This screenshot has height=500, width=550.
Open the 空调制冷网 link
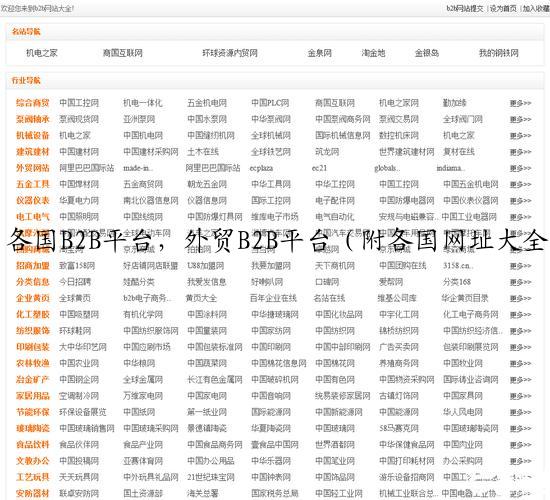point(79,396)
